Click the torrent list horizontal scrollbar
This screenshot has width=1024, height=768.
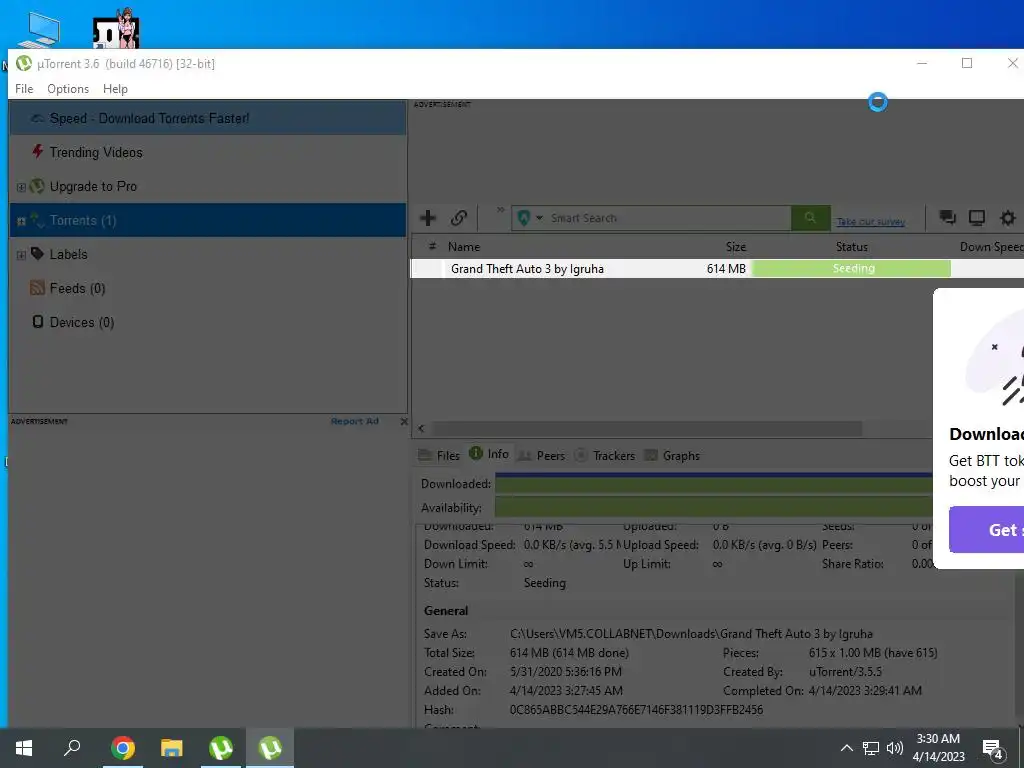[647, 428]
